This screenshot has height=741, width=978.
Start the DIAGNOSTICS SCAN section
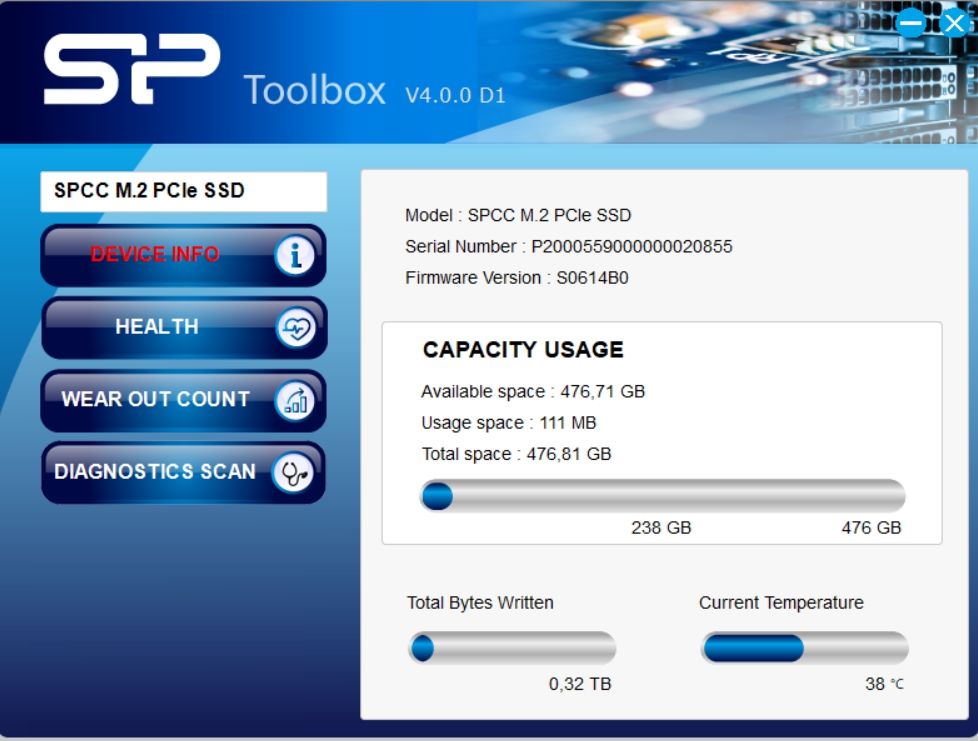[x=183, y=473]
